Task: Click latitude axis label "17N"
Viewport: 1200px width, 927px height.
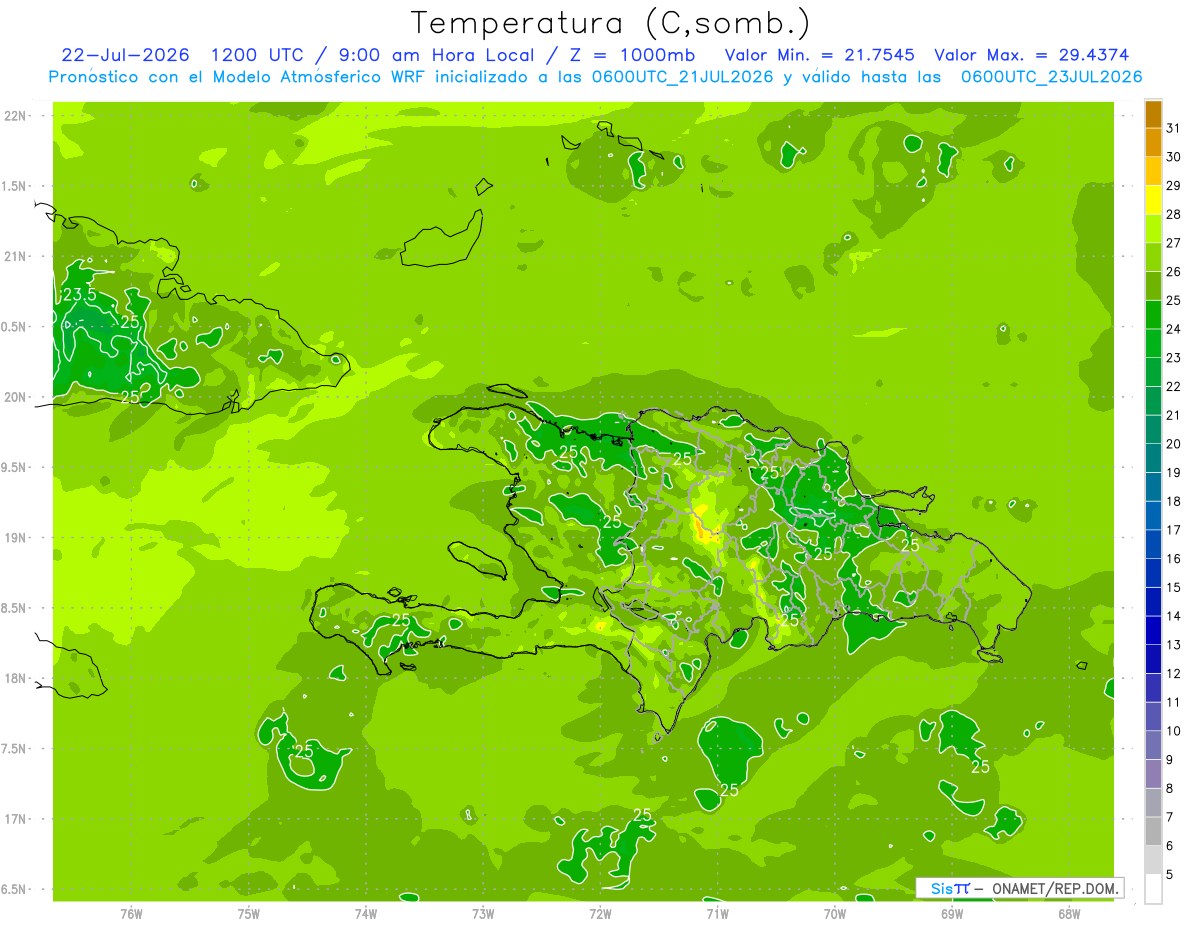Action: click(x=15, y=819)
